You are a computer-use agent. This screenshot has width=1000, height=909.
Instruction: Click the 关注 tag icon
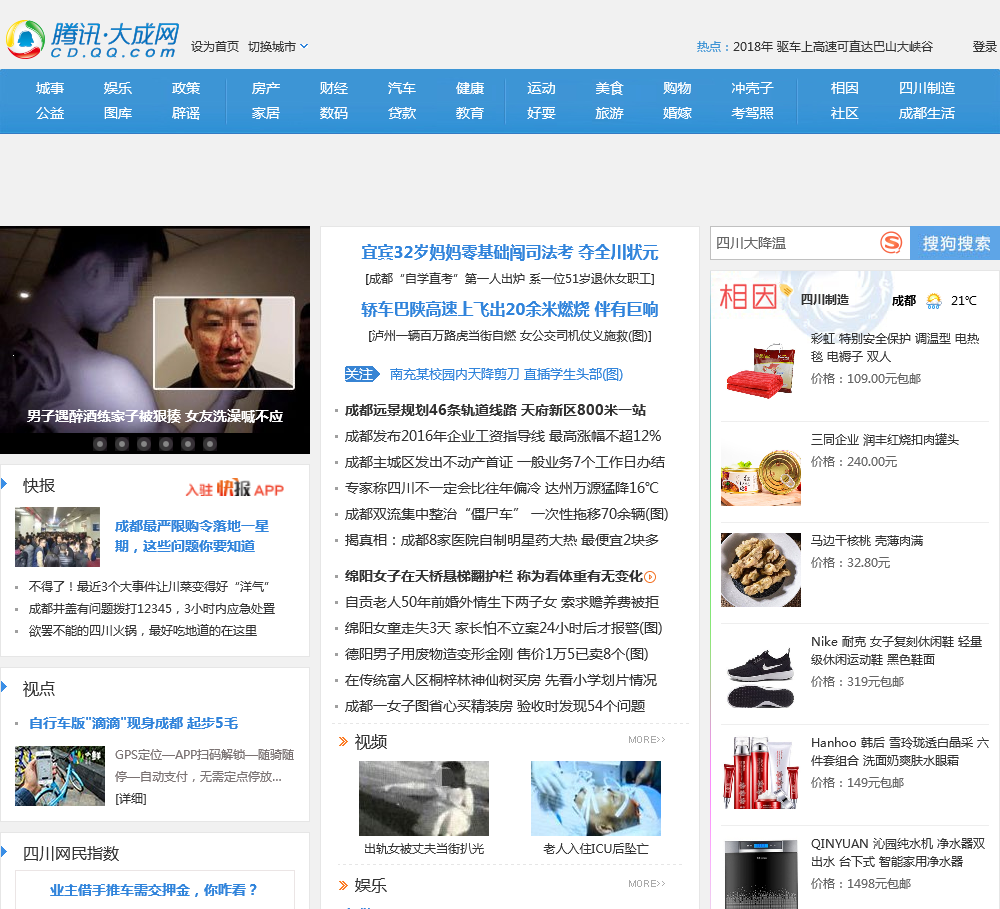point(362,374)
